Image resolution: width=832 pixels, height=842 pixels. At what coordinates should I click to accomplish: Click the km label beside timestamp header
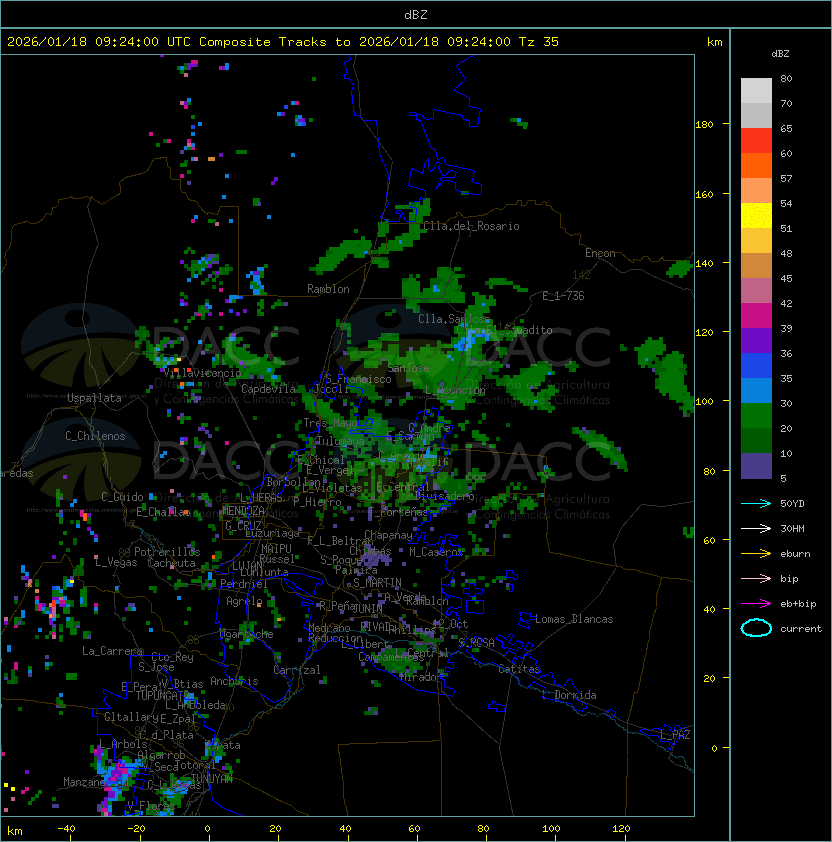tap(714, 42)
